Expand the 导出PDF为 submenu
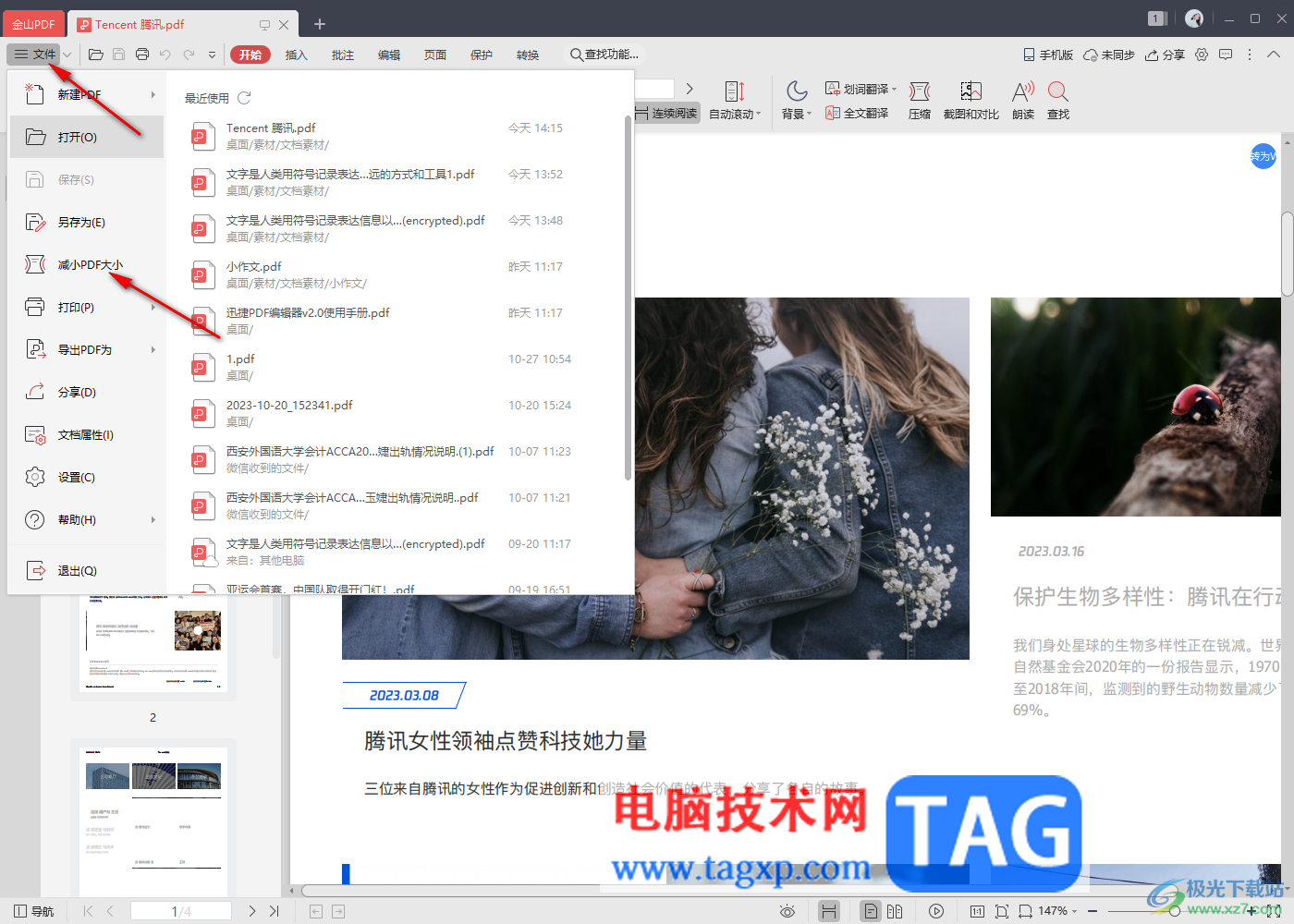The width and height of the screenshot is (1294, 924). click(153, 349)
